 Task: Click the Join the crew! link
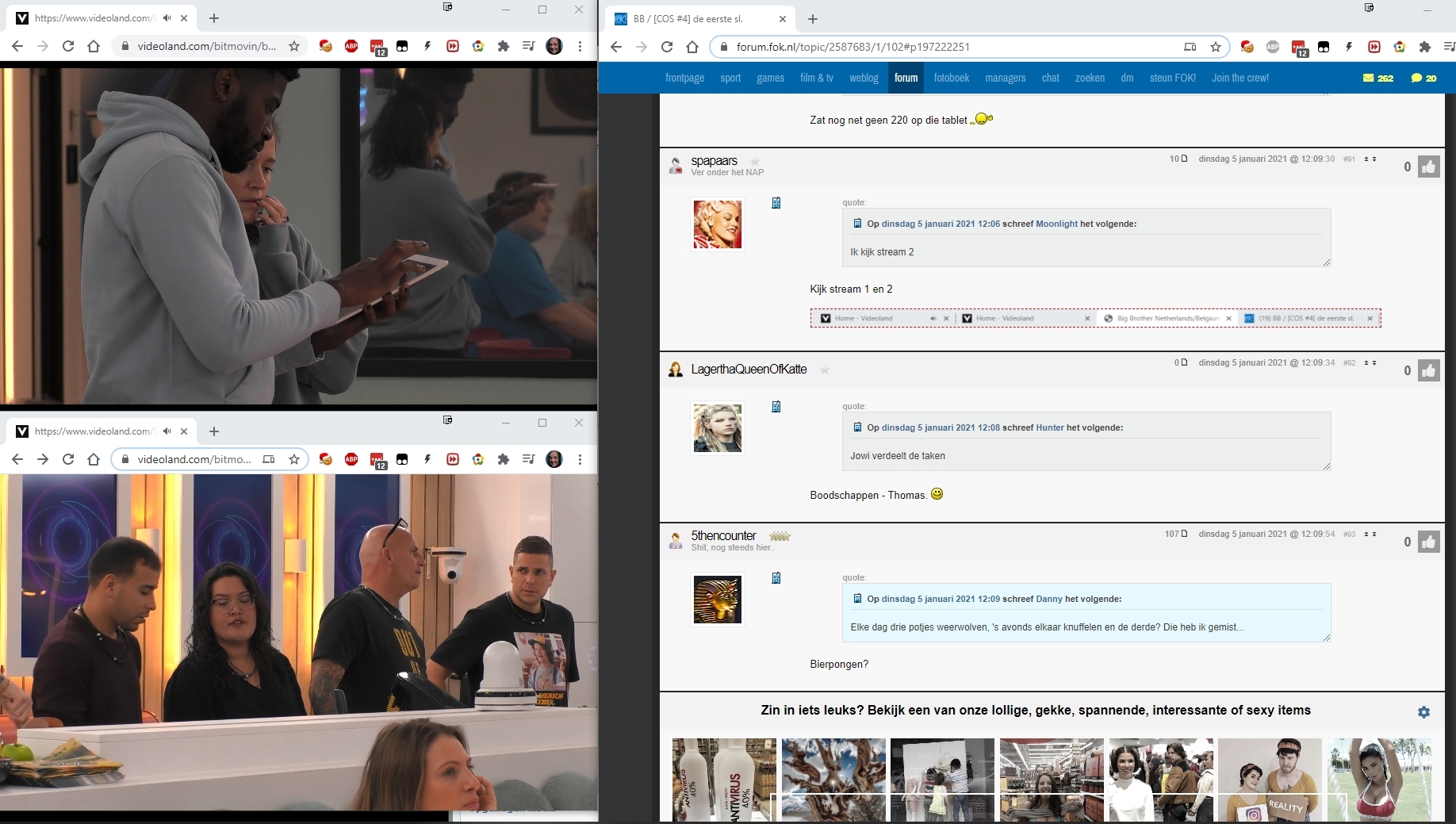click(x=1240, y=78)
